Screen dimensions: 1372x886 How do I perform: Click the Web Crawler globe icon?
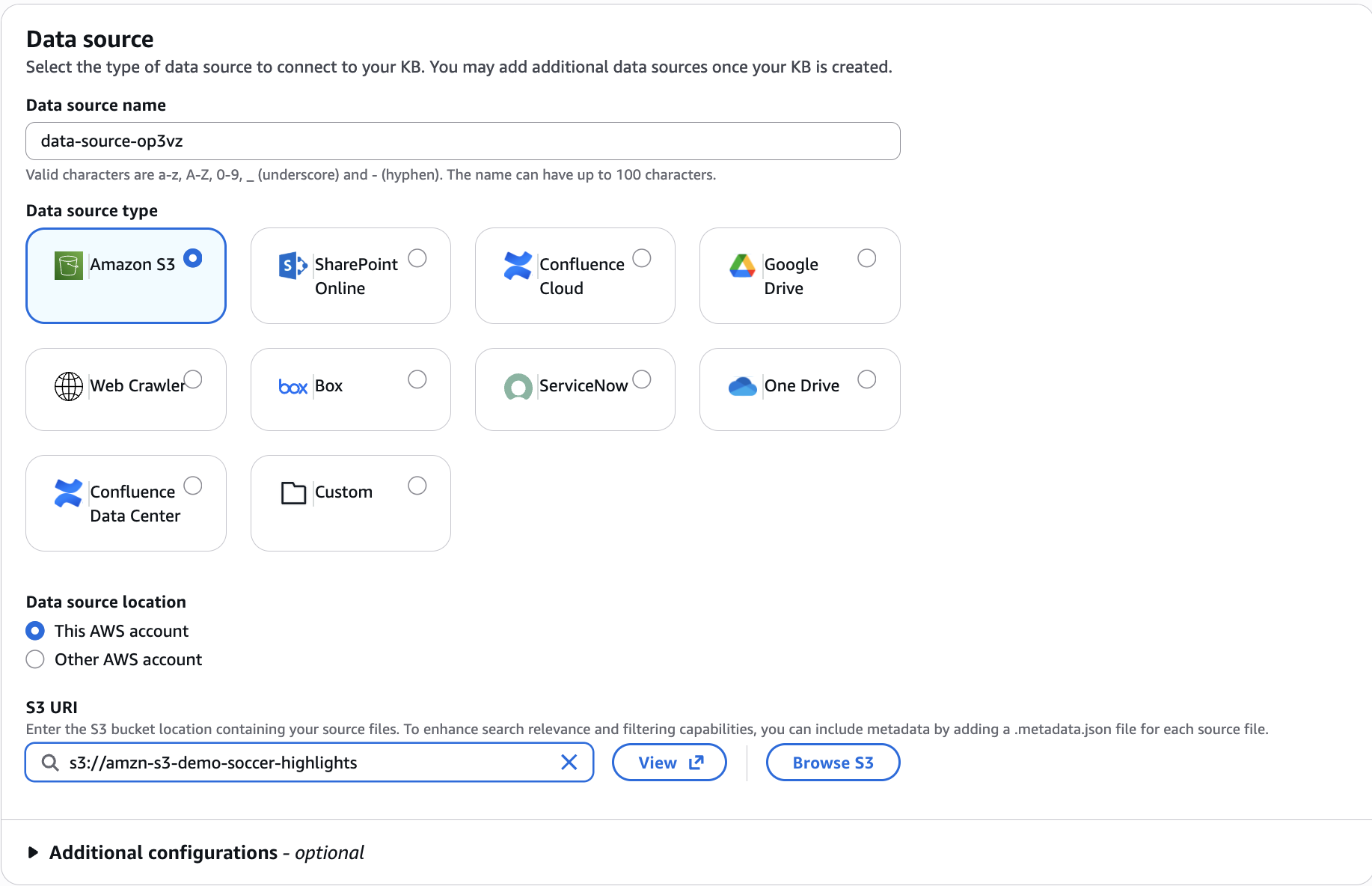click(69, 386)
